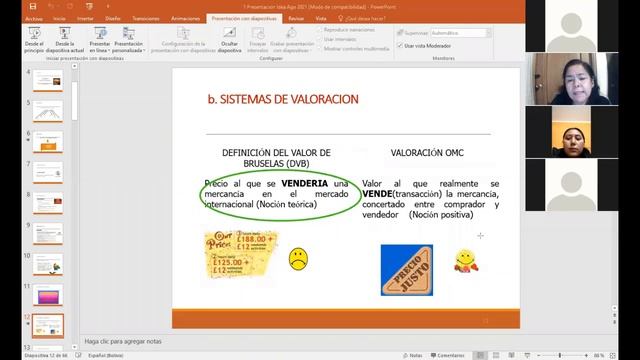
Task: Select slide 8 thumbnail
Action: pos(48,203)
